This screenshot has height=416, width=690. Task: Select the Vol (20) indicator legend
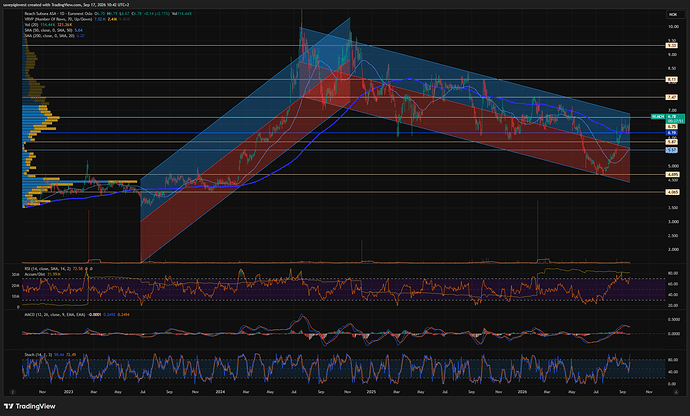(32, 25)
